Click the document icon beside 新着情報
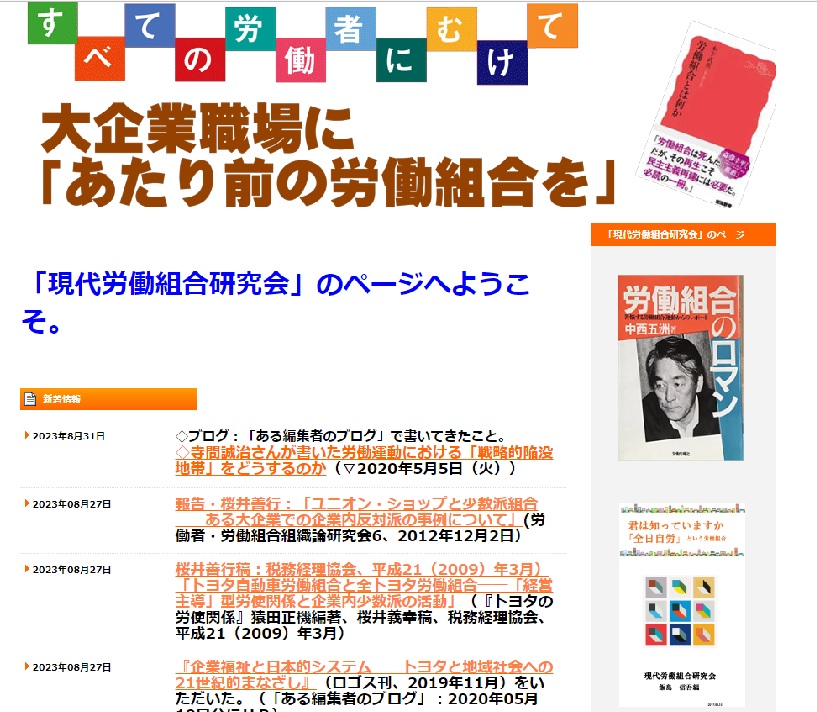This screenshot has width=817, height=712. (x=29, y=399)
